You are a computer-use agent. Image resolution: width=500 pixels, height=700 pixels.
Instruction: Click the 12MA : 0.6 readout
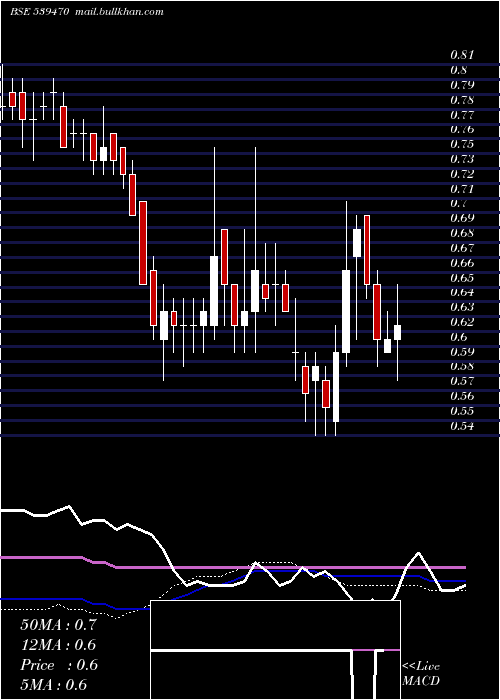click(x=58, y=645)
